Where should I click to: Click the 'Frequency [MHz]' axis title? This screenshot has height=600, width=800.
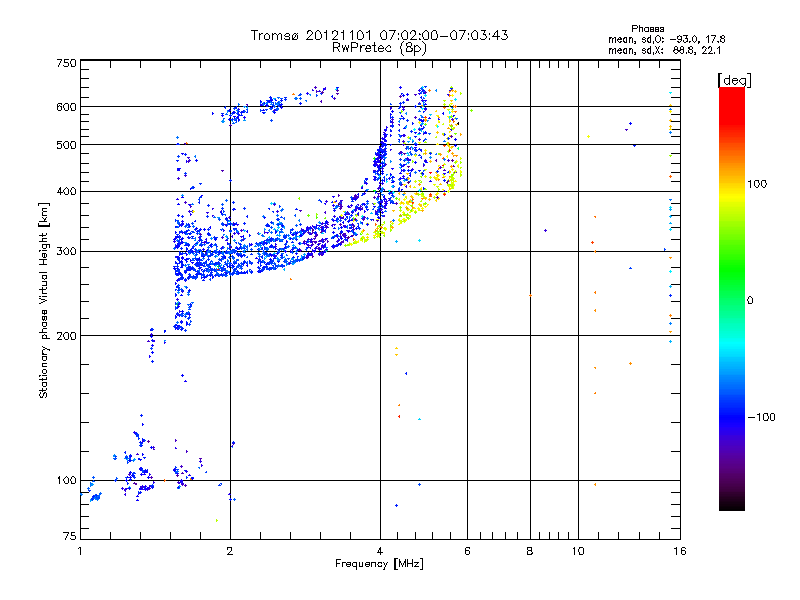pos(379,564)
